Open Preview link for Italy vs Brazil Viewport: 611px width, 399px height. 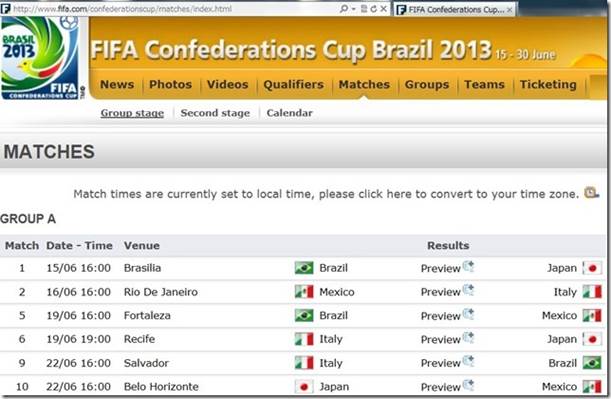(440, 363)
